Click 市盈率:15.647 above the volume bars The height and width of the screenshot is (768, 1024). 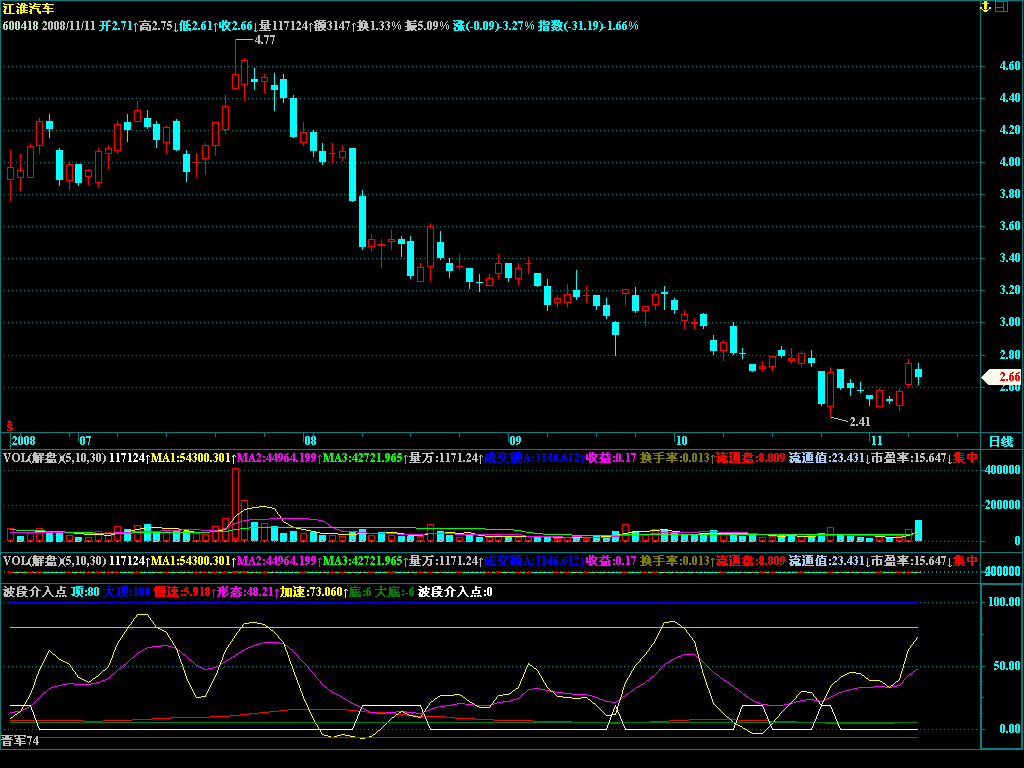(x=908, y=458)
